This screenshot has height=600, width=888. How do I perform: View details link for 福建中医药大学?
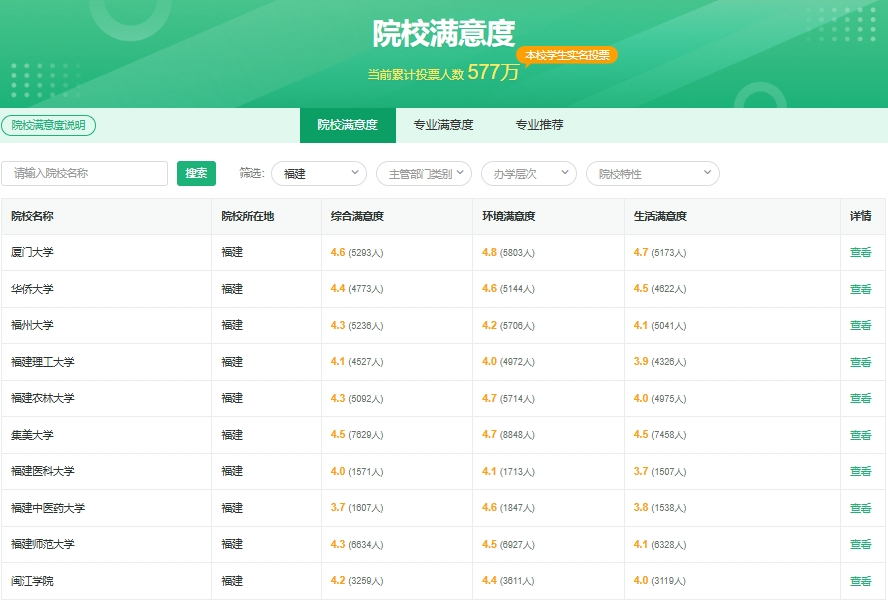[x=861, y=509]
